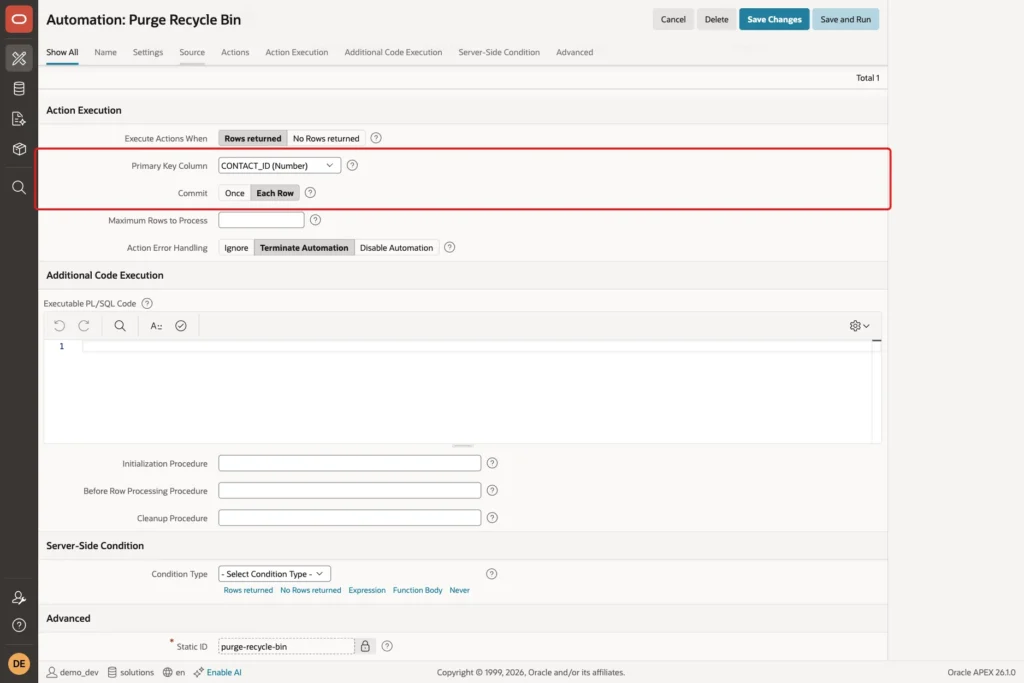Open the DE user account avatar
Screen dimensions: 1024x683
(x=19, y=663)
